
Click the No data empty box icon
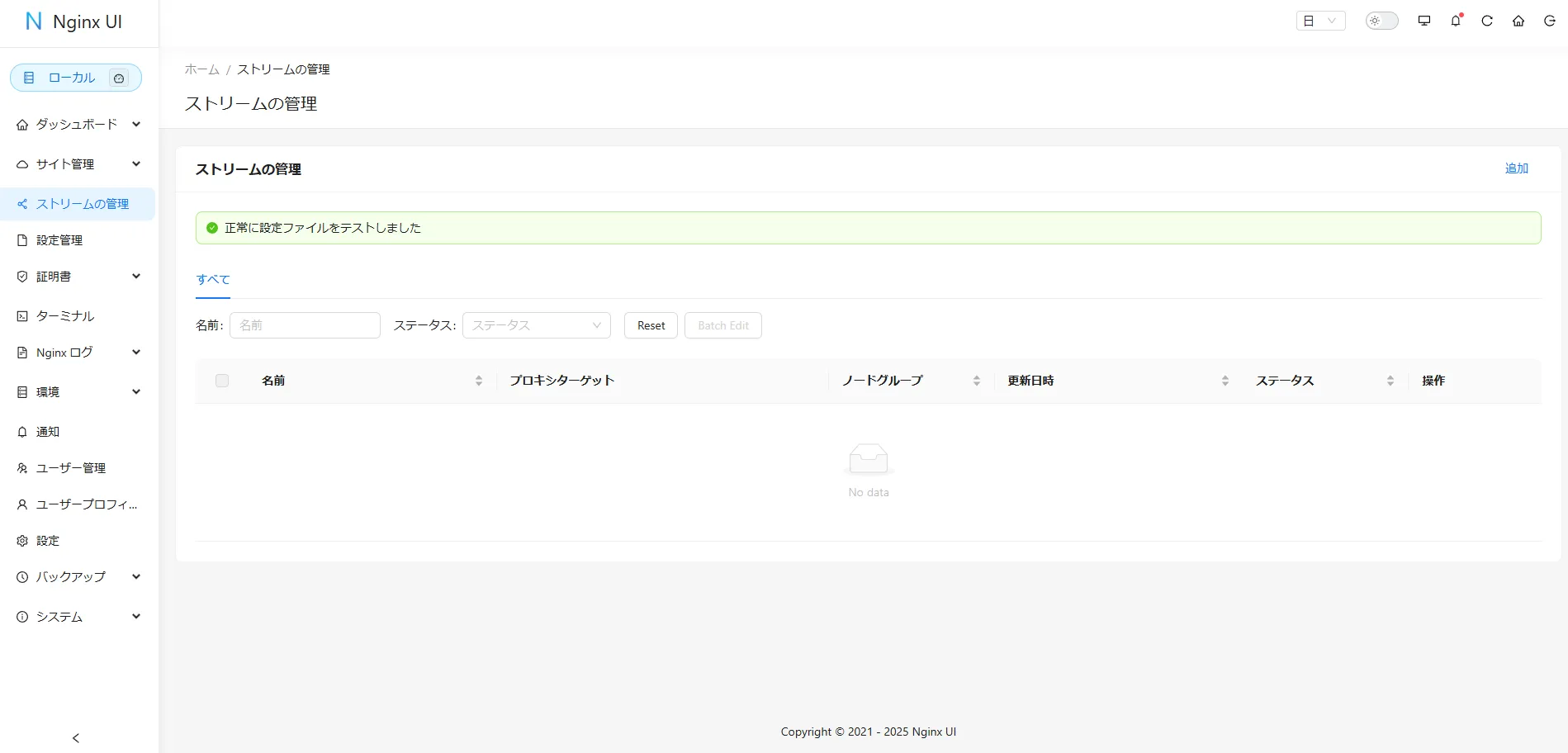[x=869, y=459]
